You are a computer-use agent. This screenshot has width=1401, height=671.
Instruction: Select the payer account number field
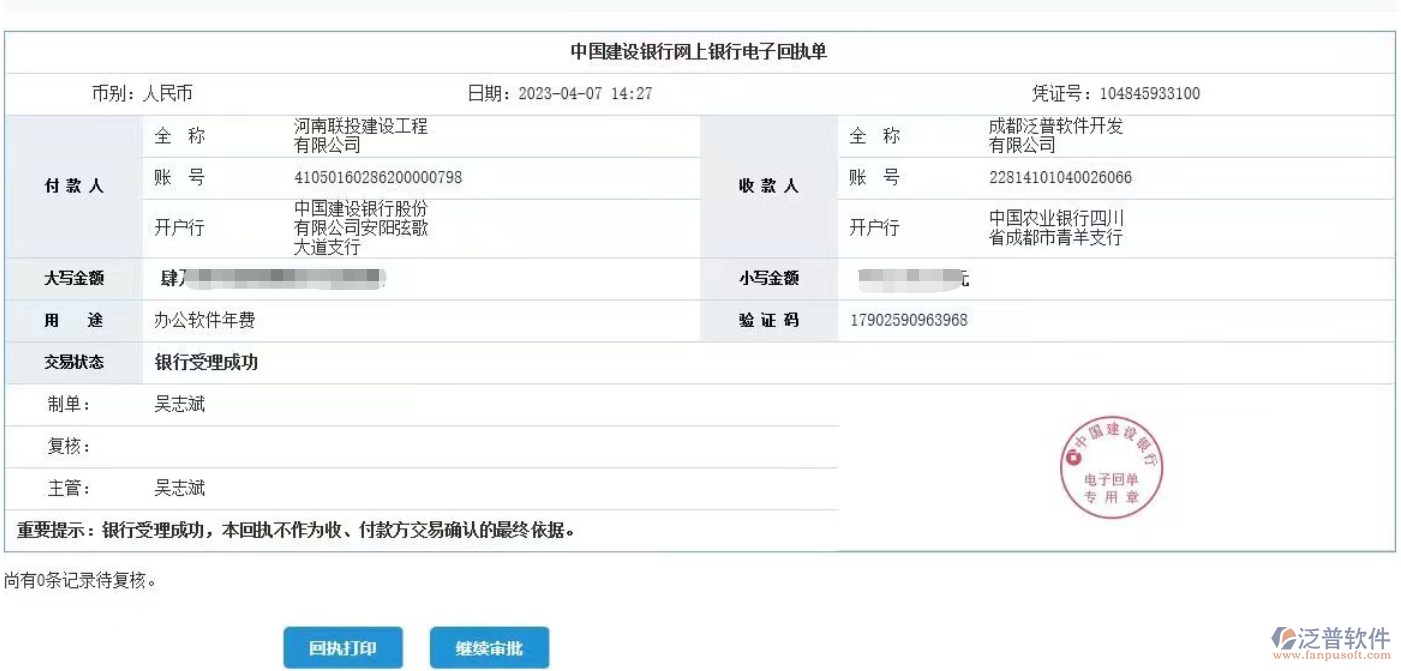(377, 177)
